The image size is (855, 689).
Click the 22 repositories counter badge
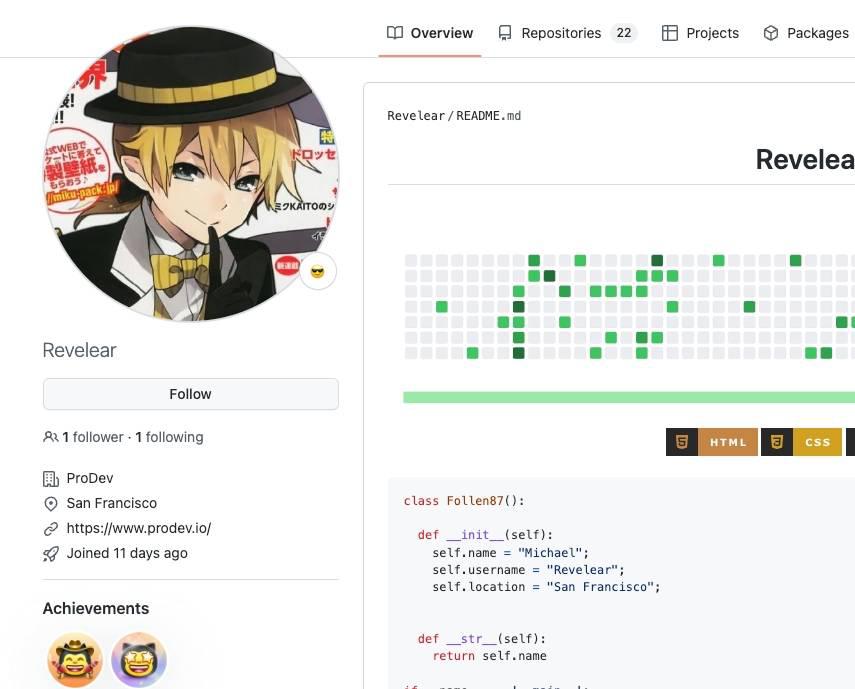[x=624, y=33]
